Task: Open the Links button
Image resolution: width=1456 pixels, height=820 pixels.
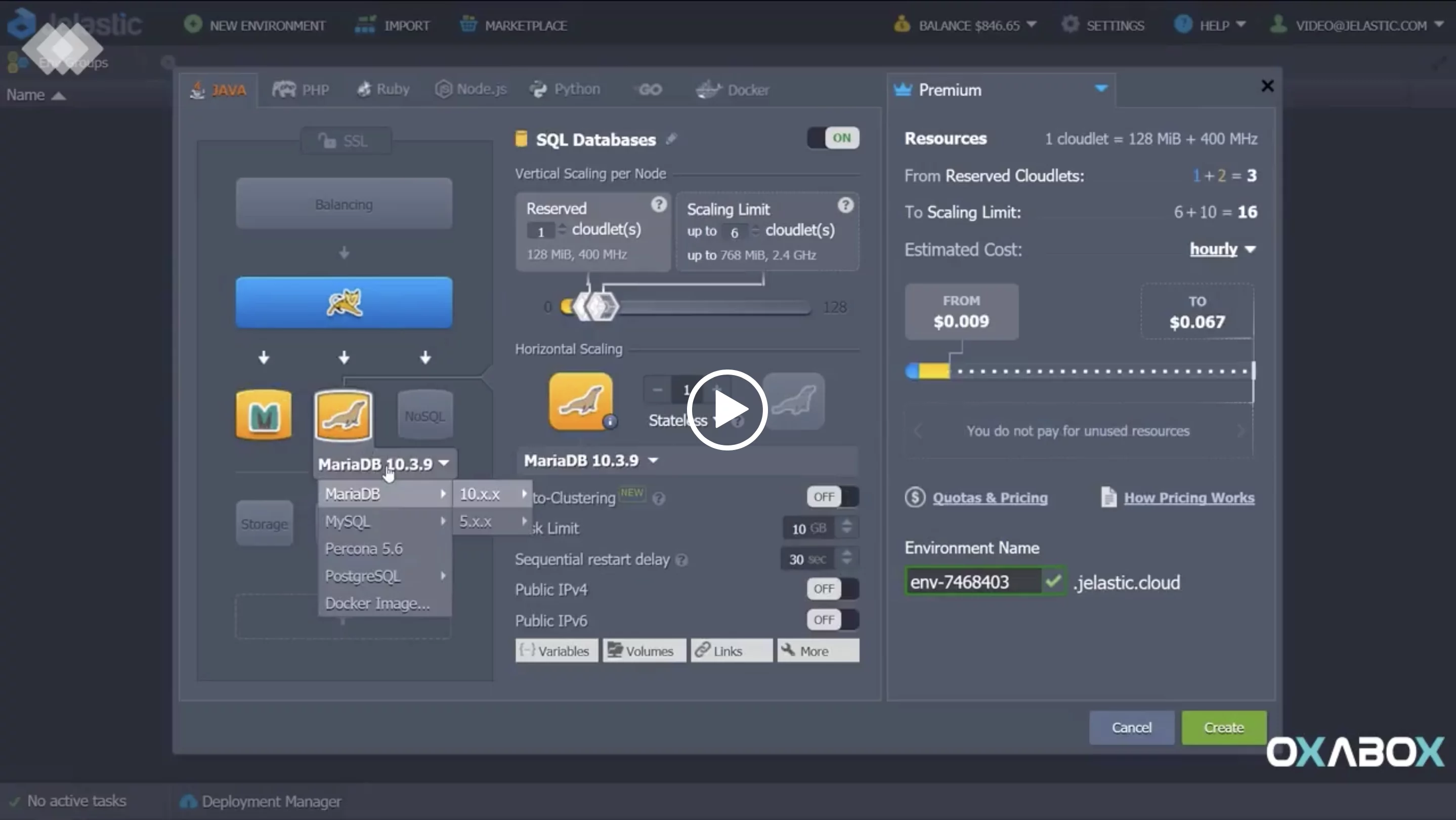Action: pyautogui.click(x=732, y=650)
